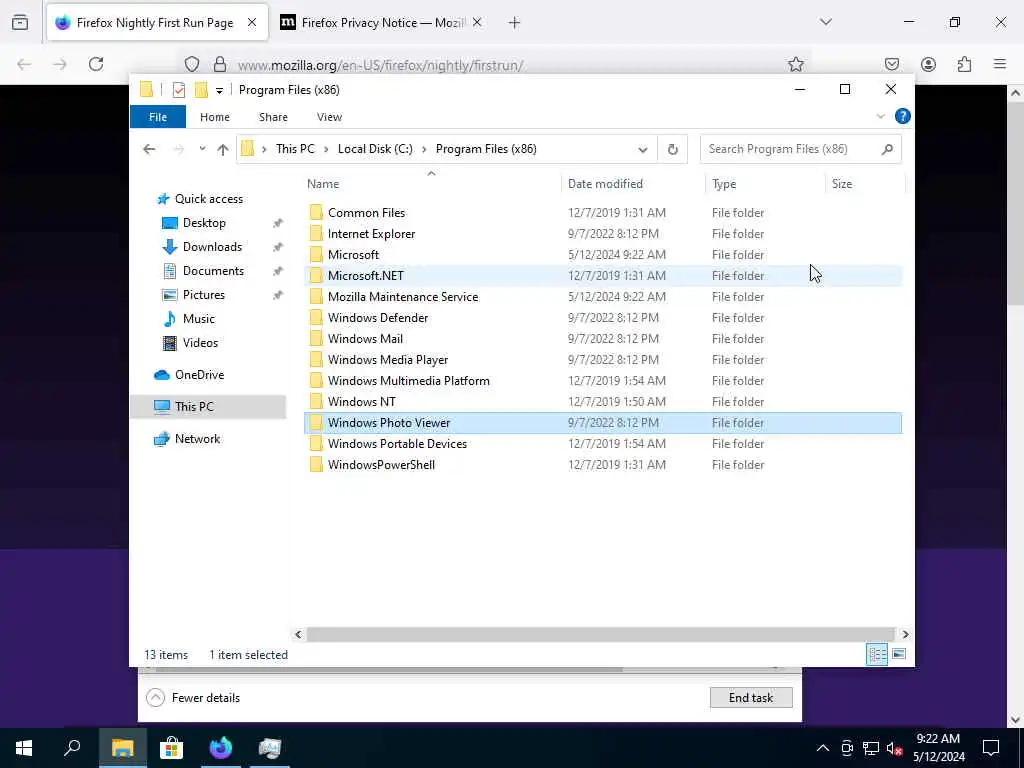This screenshot has height=768, width=1024.
Task: Click End task in Task Manager
Action: (751, 698)
